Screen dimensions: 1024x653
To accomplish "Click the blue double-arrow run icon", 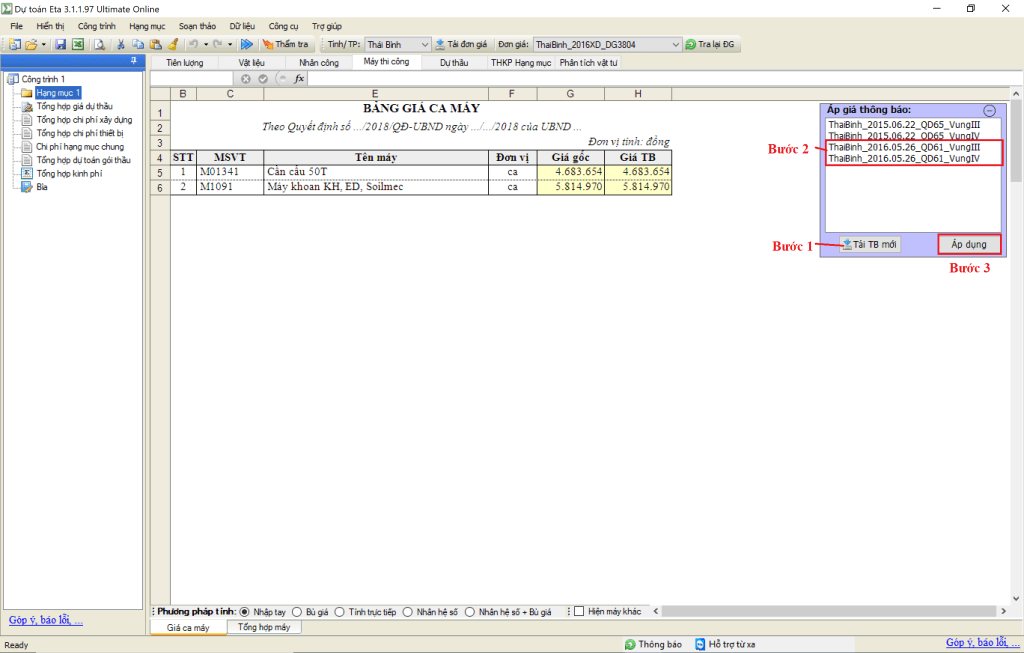I will 247,45.
